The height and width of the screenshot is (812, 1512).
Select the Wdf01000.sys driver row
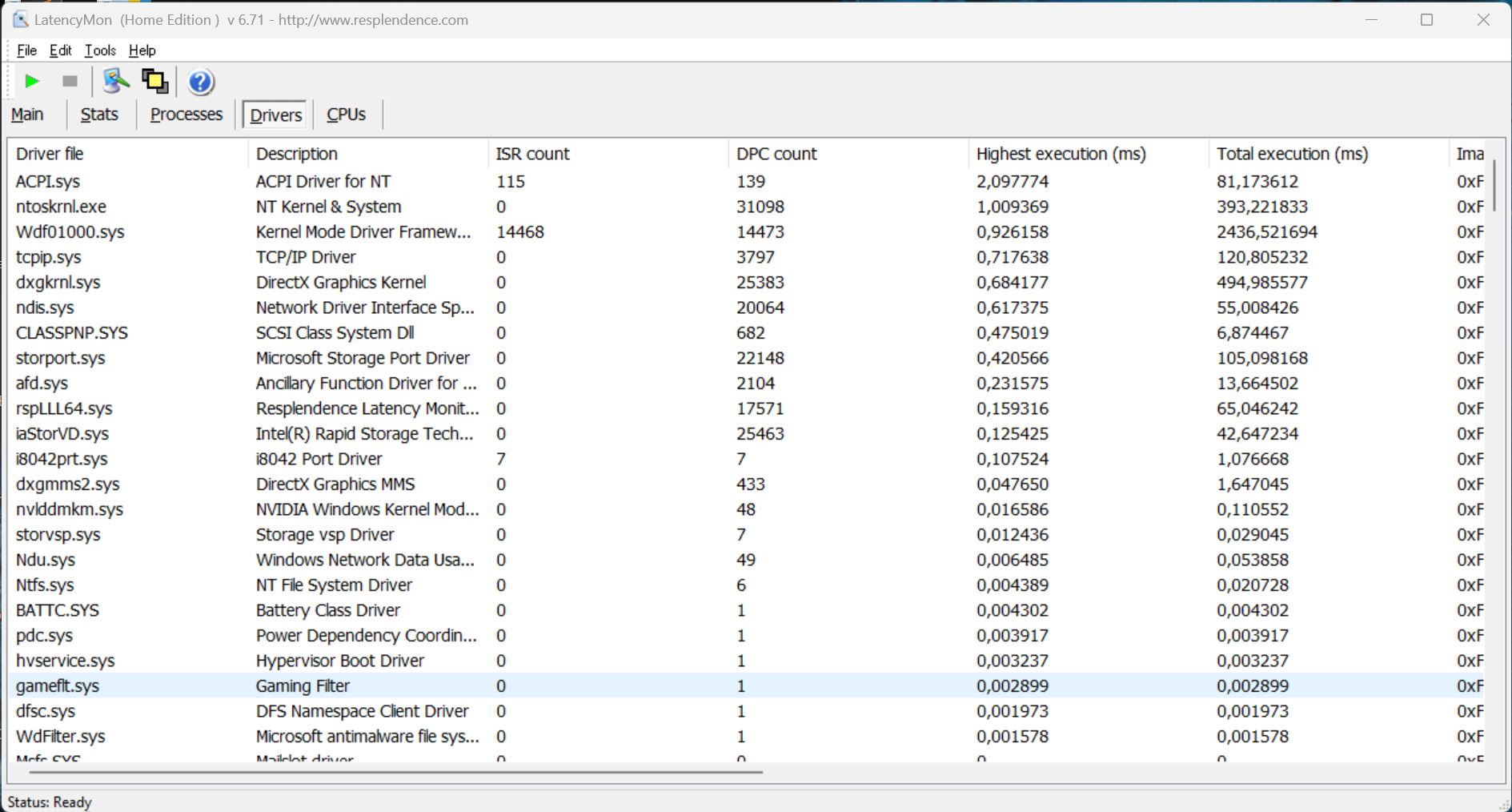pos(70,232)
